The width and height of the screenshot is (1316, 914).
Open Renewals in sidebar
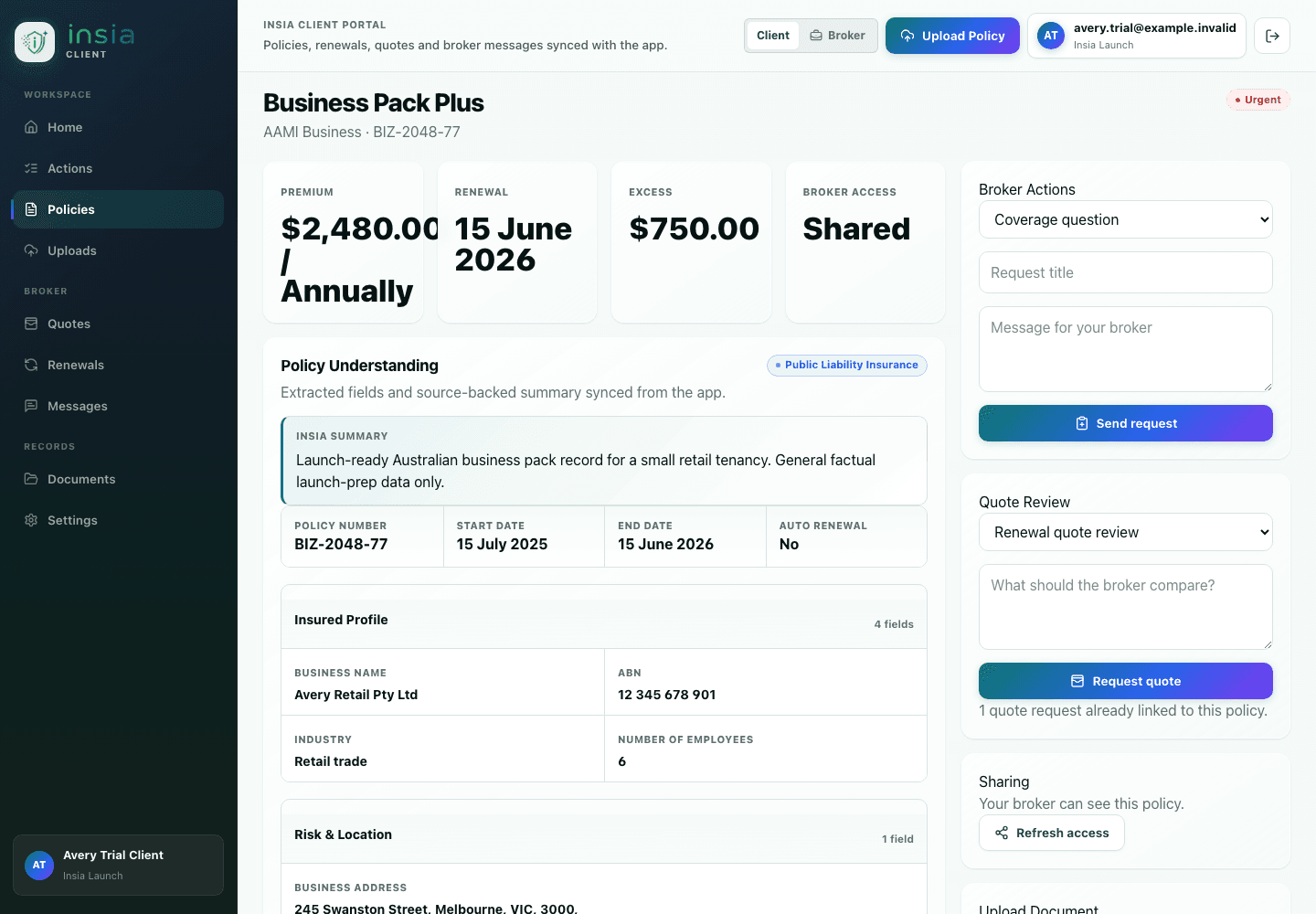[x=117, y=365]
